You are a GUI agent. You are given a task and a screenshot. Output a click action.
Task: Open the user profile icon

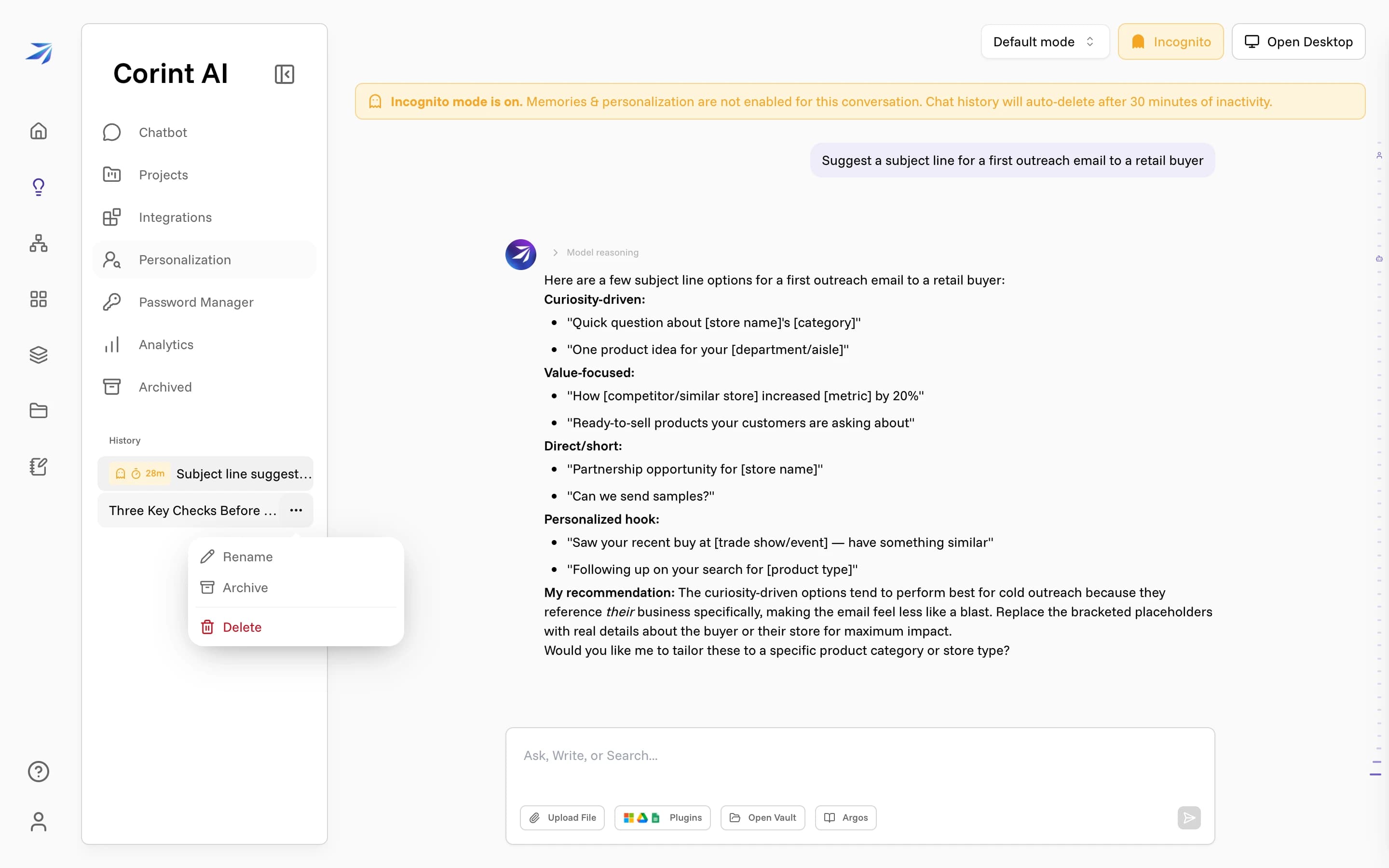(x=39, y=822)
